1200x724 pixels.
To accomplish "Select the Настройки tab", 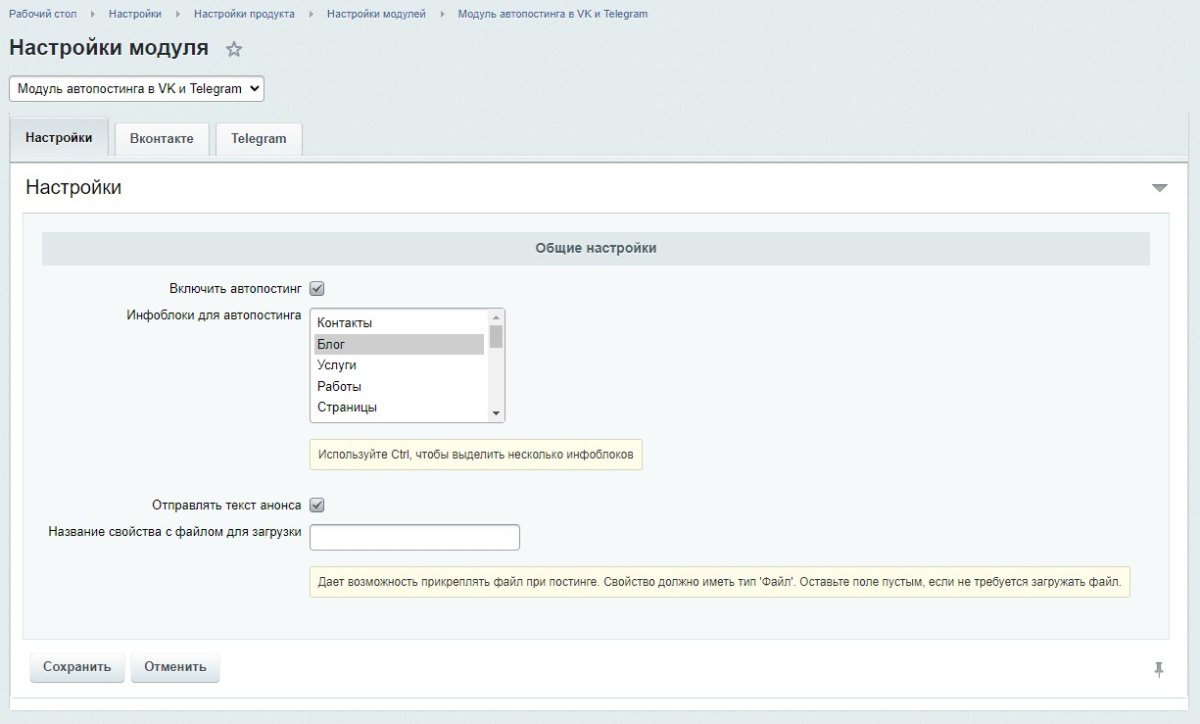I will (x=59, y=138).
